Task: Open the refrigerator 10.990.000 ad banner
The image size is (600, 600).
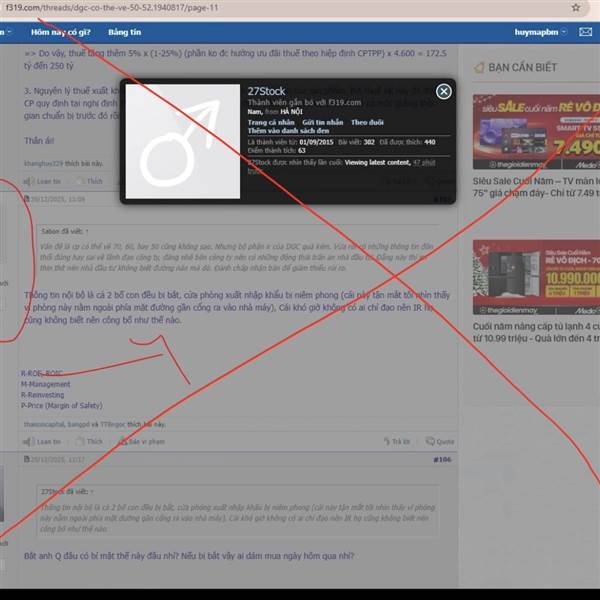Action: tap(536, 277)
